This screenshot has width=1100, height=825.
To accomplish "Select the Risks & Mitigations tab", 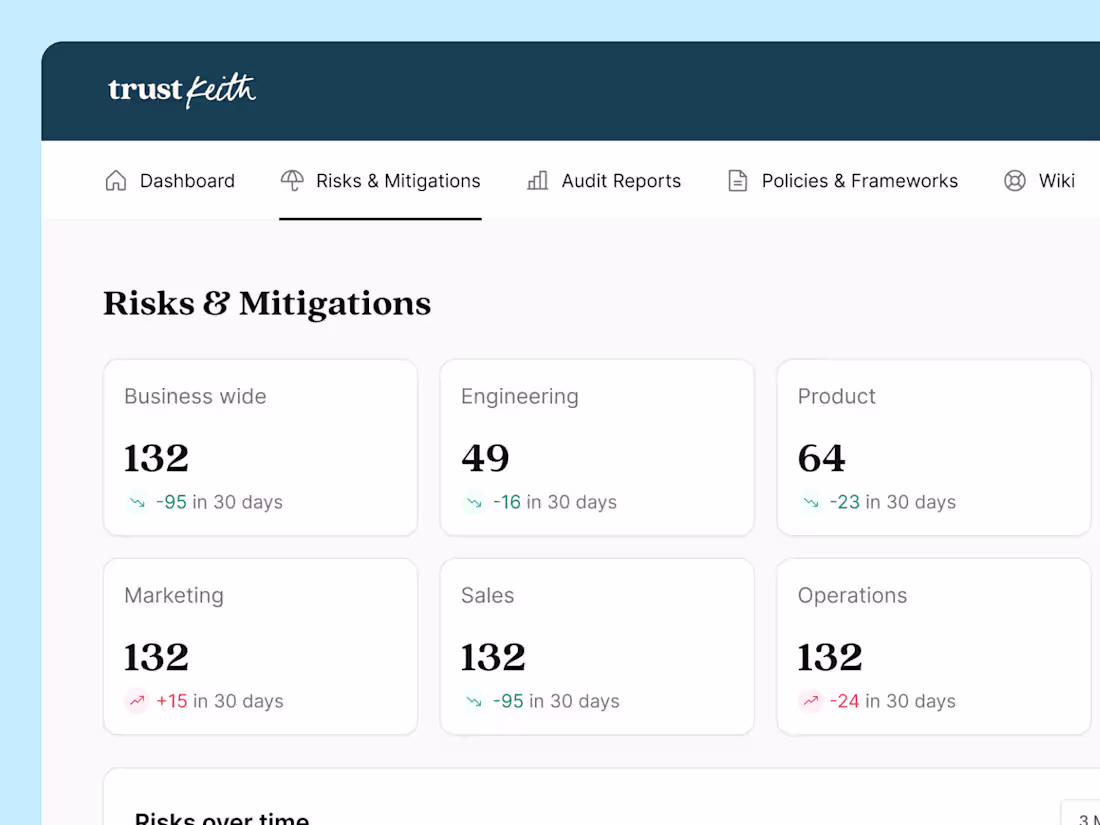I will (397, 180).
